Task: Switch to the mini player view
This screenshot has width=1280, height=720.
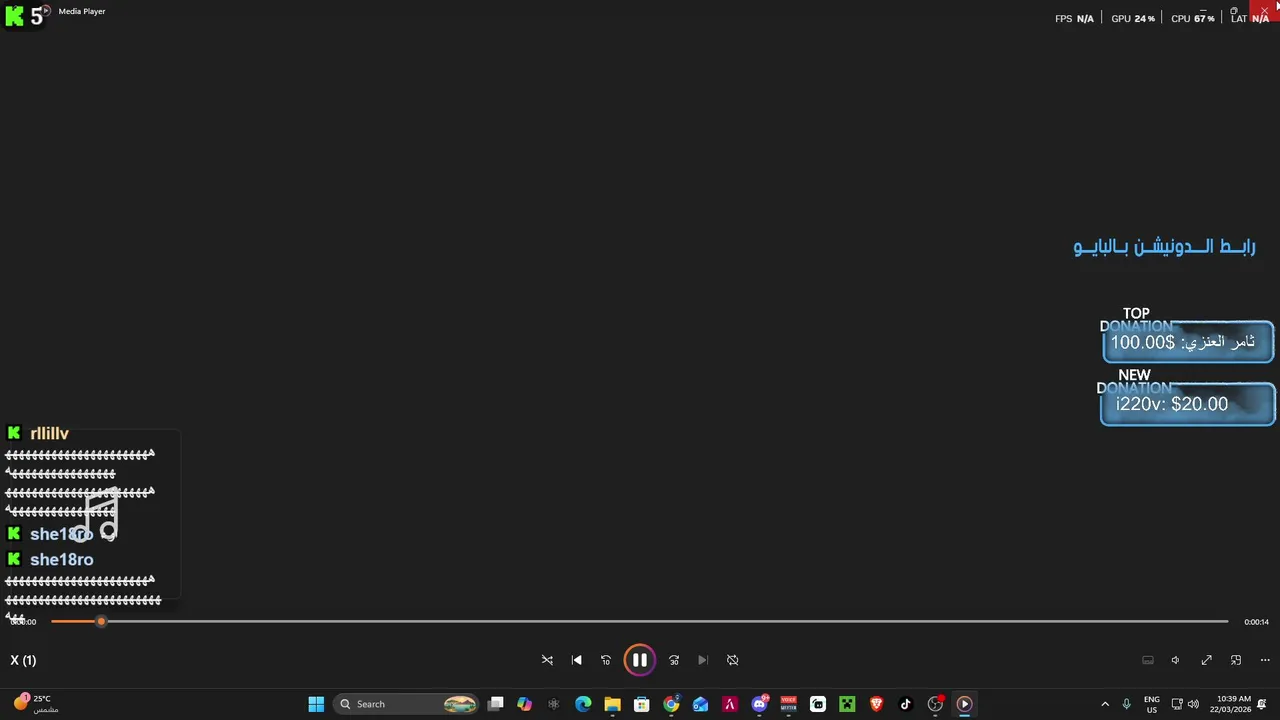Action: click(x=1236, y=660)
